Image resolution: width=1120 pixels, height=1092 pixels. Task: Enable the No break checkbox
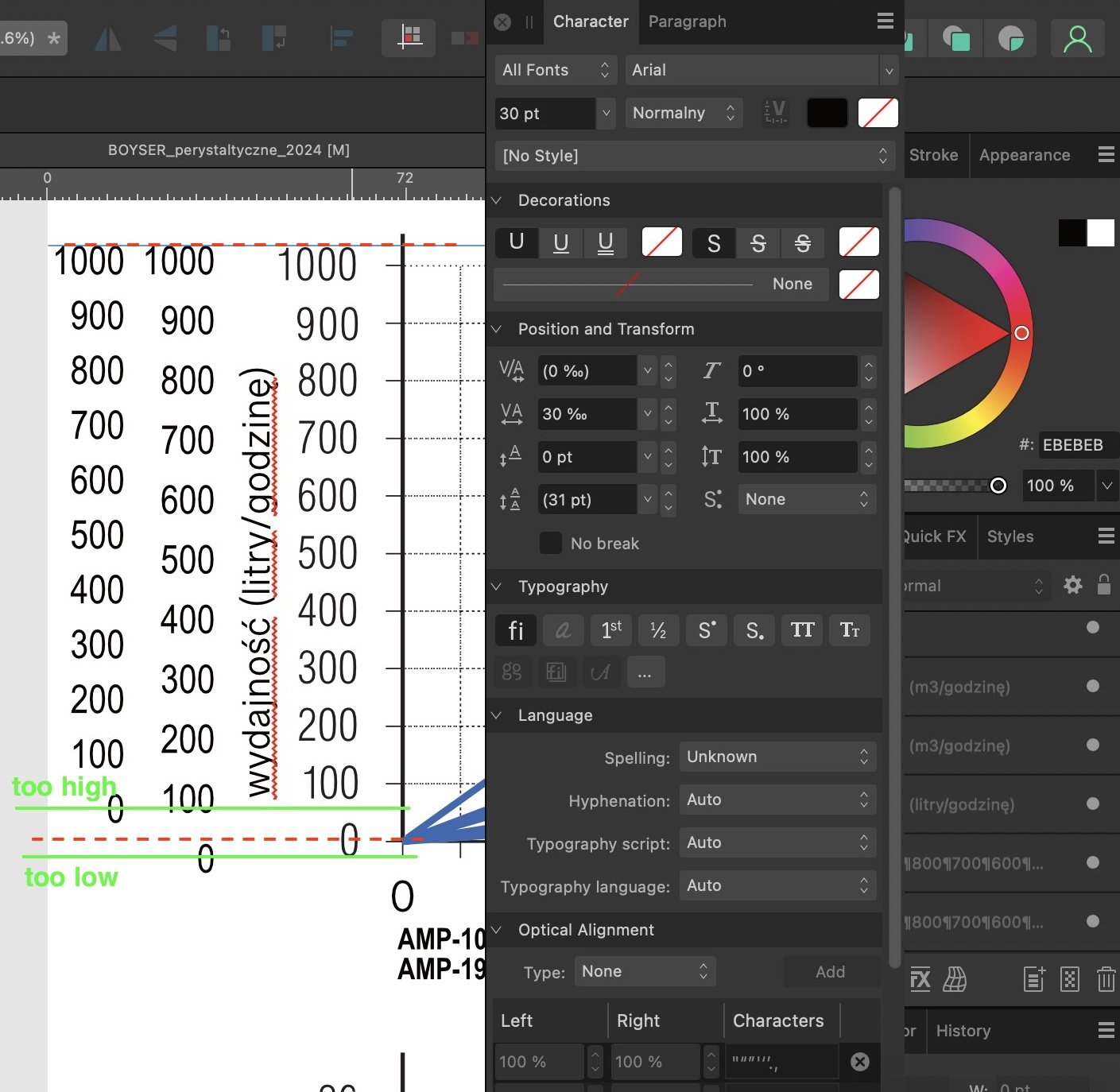pyautogui.click(x=550, y=543)
